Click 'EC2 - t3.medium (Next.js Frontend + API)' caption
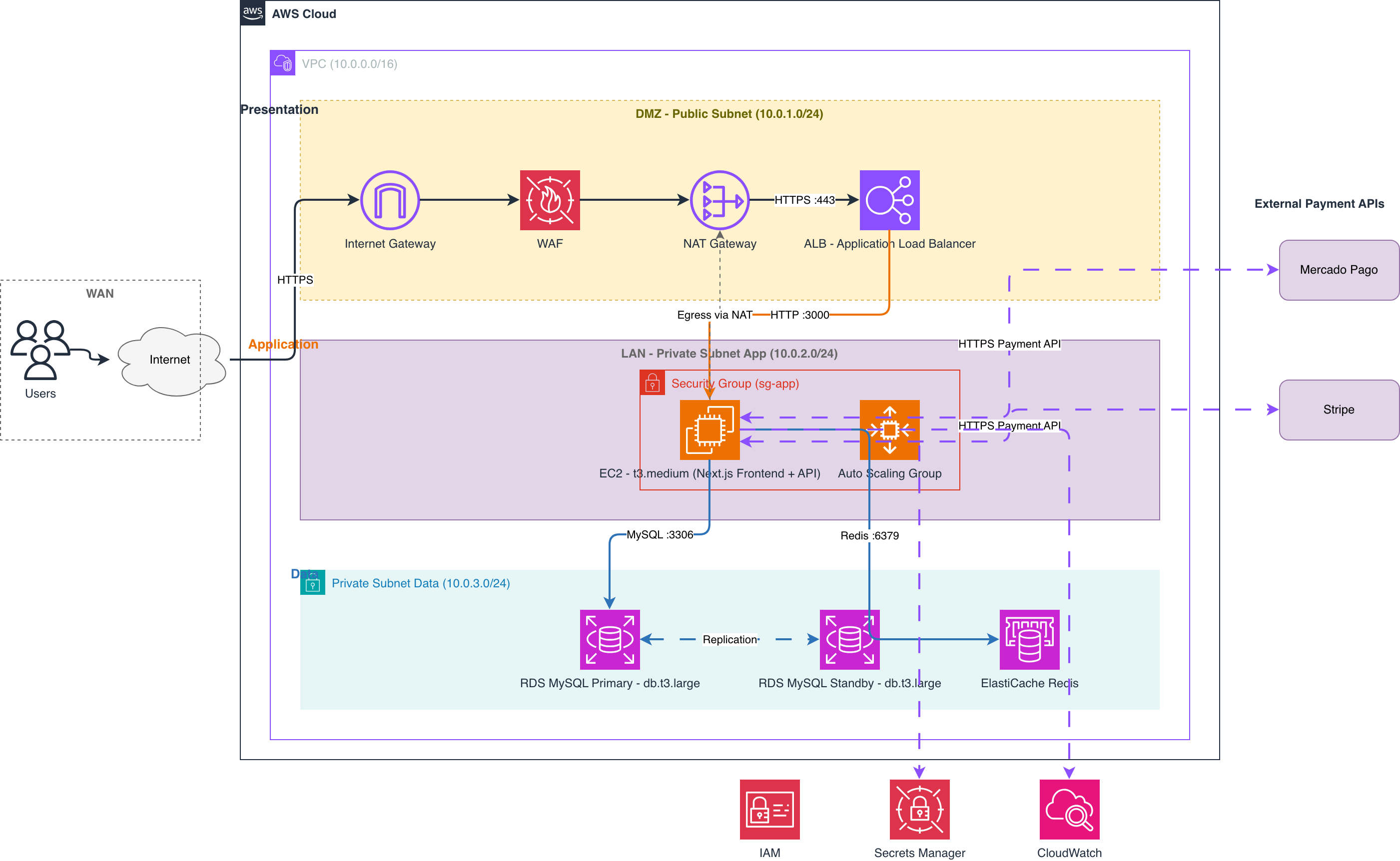 [709, 473]
